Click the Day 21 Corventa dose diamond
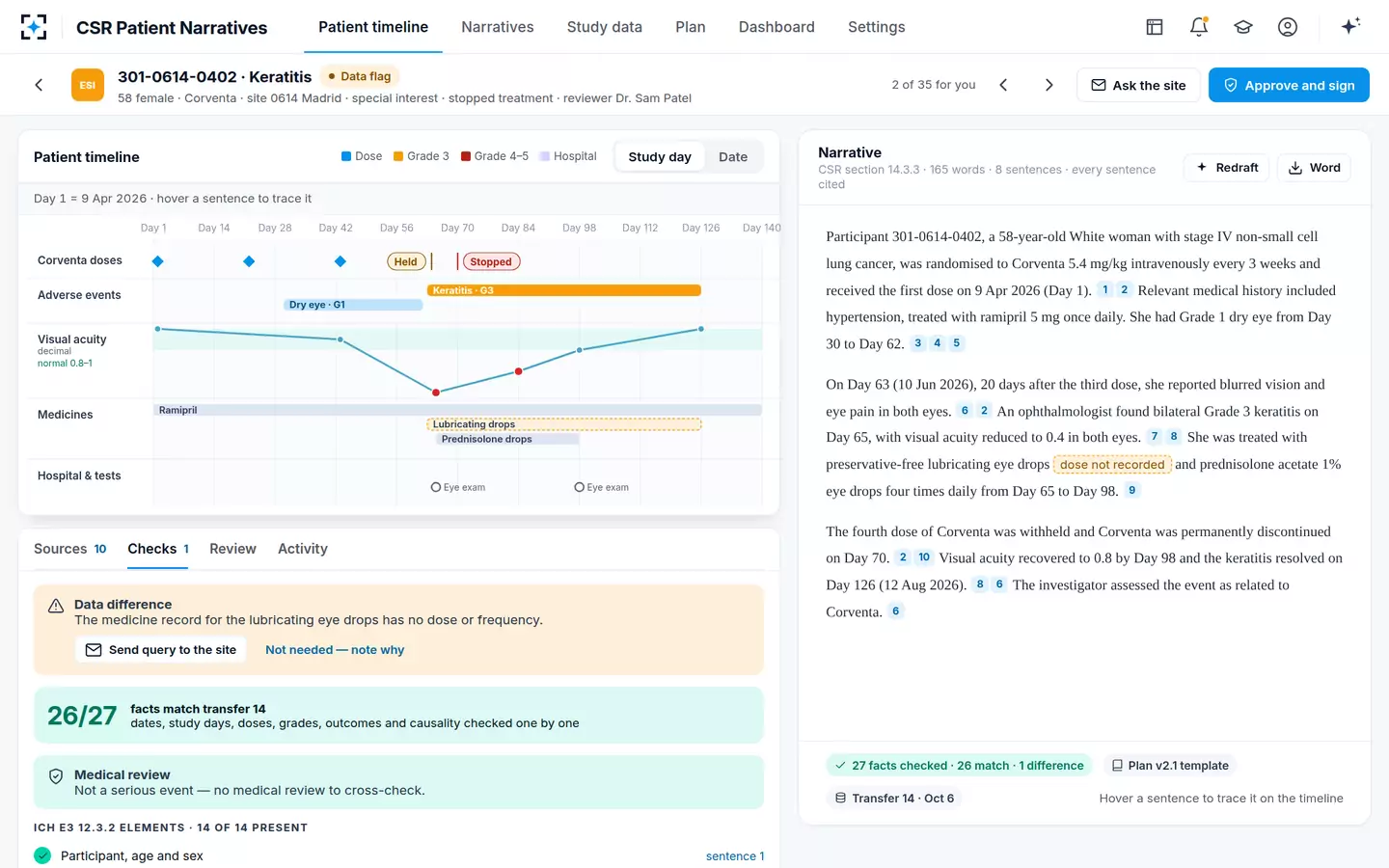 (x=249, y=261)
